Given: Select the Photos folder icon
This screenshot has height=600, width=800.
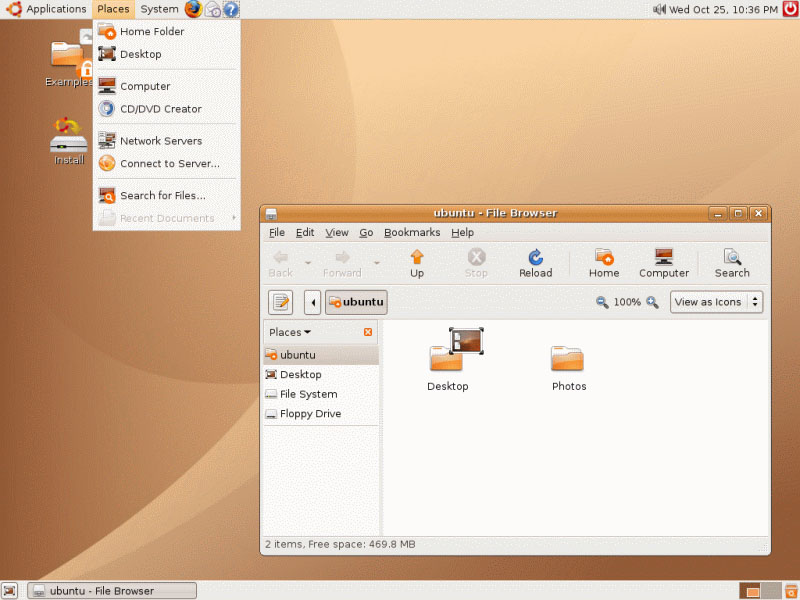Looking at the screenshot, I should (568, 368).
